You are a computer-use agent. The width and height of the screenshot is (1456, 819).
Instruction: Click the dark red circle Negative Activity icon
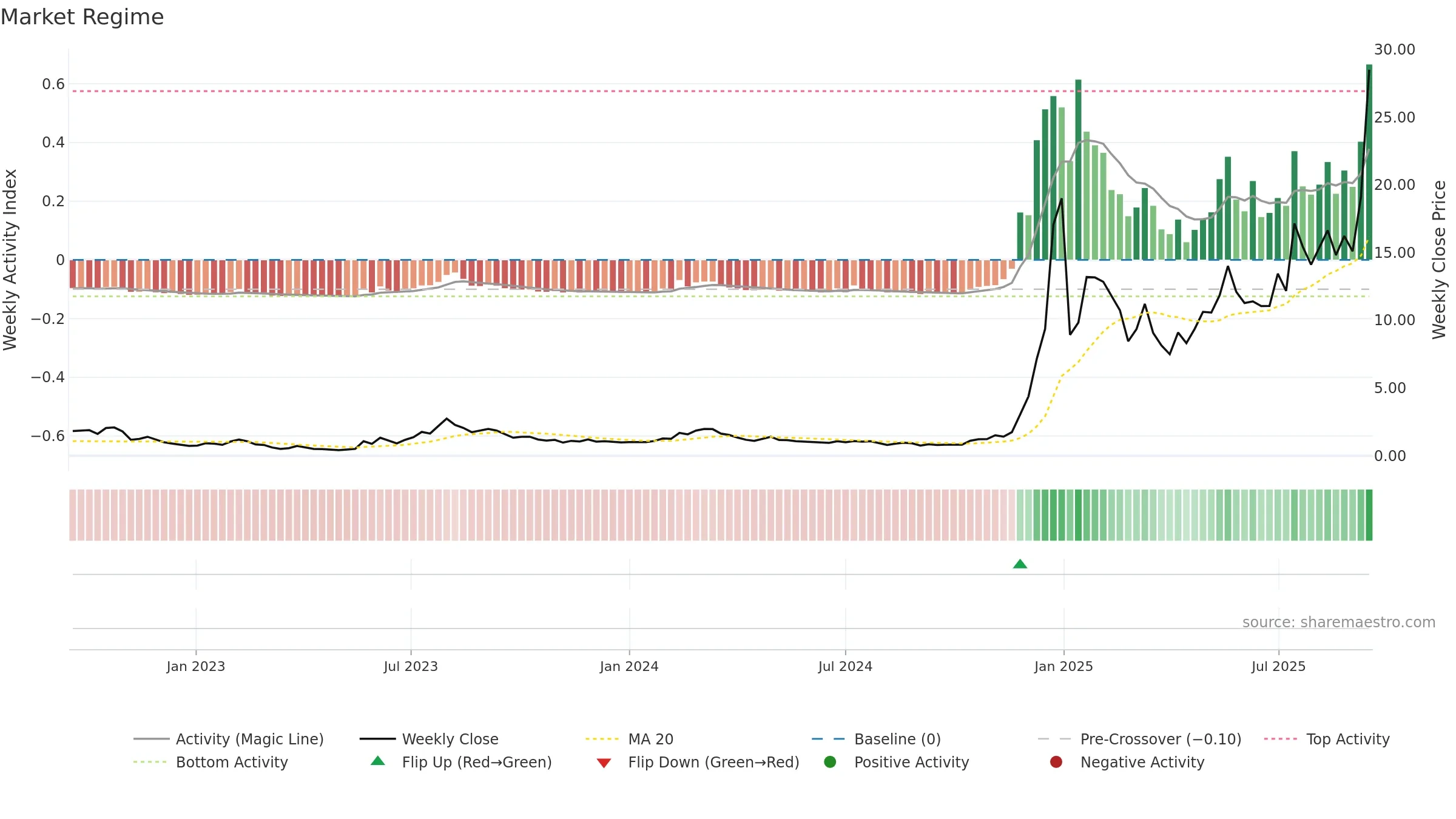coord(1056,761)
